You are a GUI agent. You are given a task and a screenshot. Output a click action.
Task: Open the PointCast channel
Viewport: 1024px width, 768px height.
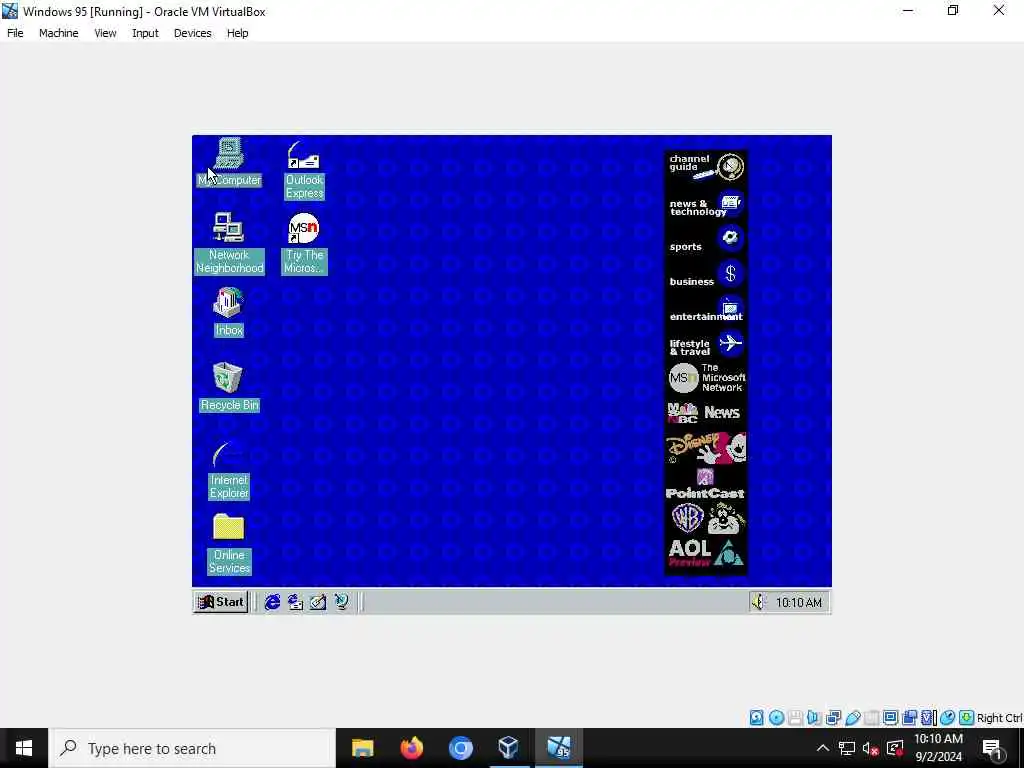[x=706, y=485]
